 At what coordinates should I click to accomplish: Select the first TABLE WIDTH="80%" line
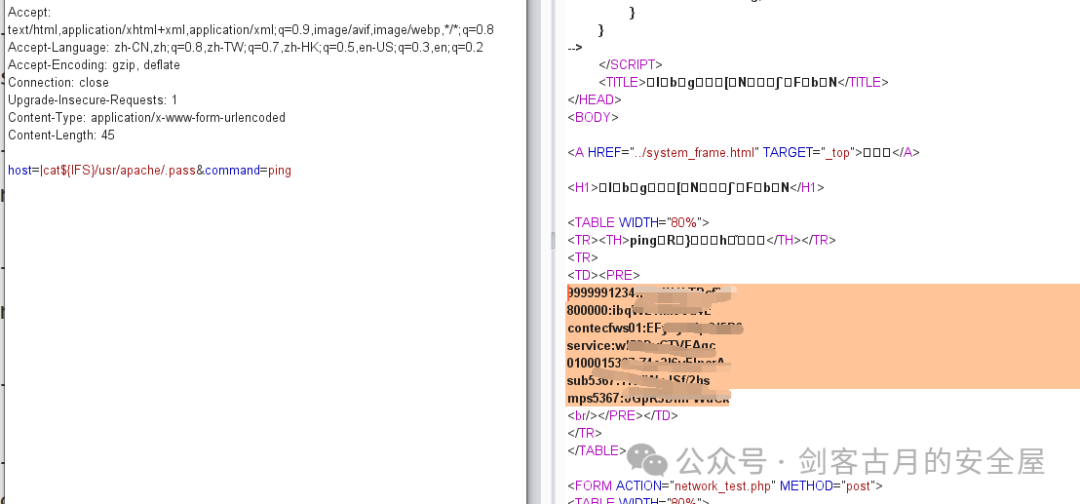pos(638,222)
